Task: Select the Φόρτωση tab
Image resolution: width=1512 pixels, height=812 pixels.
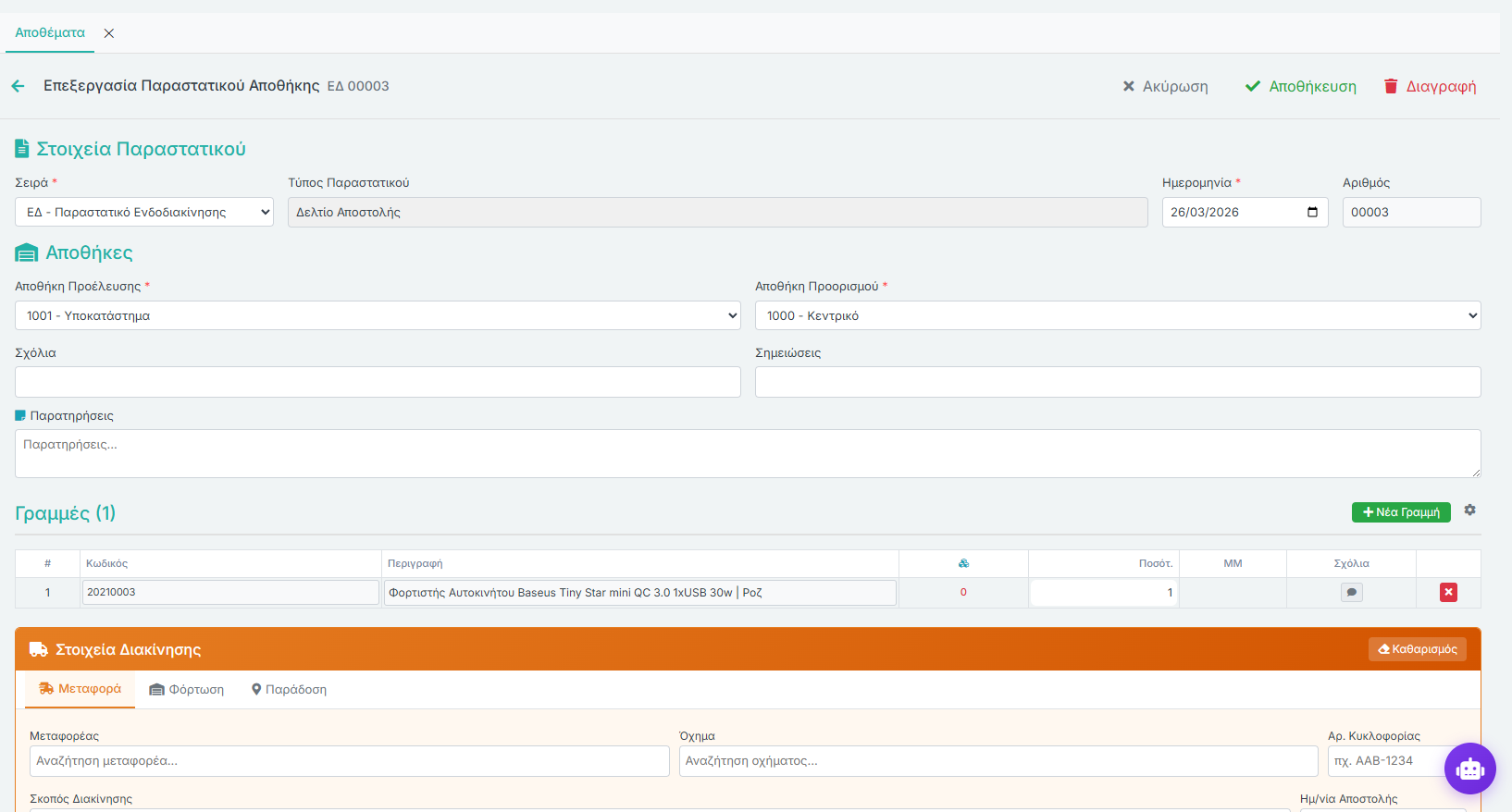Action: 187,690
